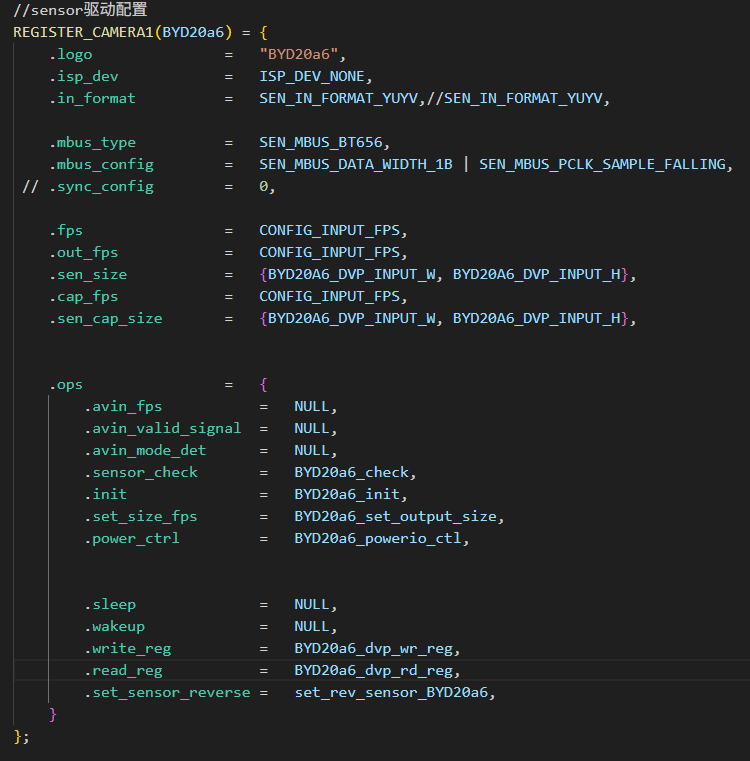This screenshot has width=750, height=761.
Task: Select BYD20A6_DVP_INPUT_H on the .sen_cap_size line
Action: coord(536,319)
